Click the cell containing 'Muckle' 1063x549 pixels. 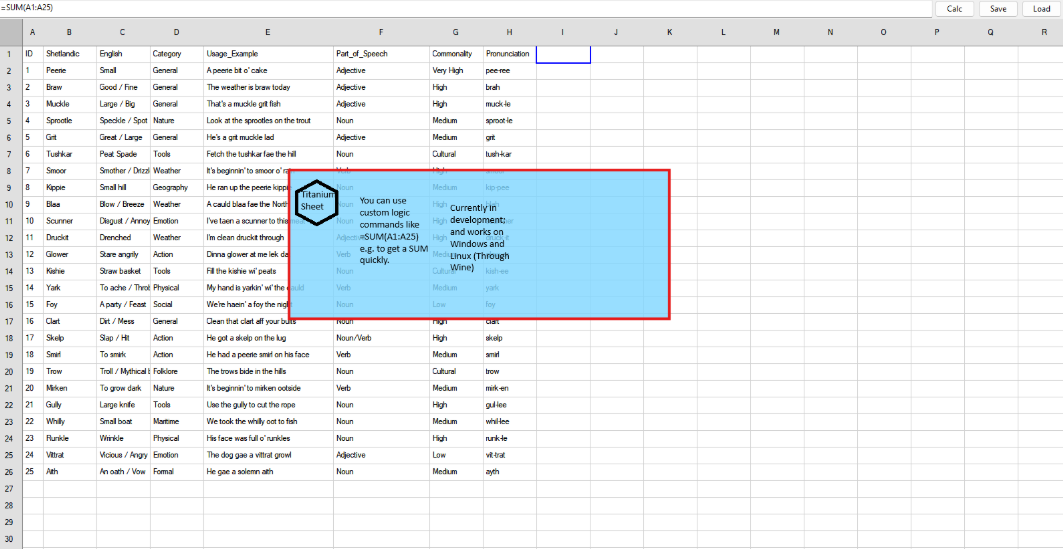pos(69,104)
